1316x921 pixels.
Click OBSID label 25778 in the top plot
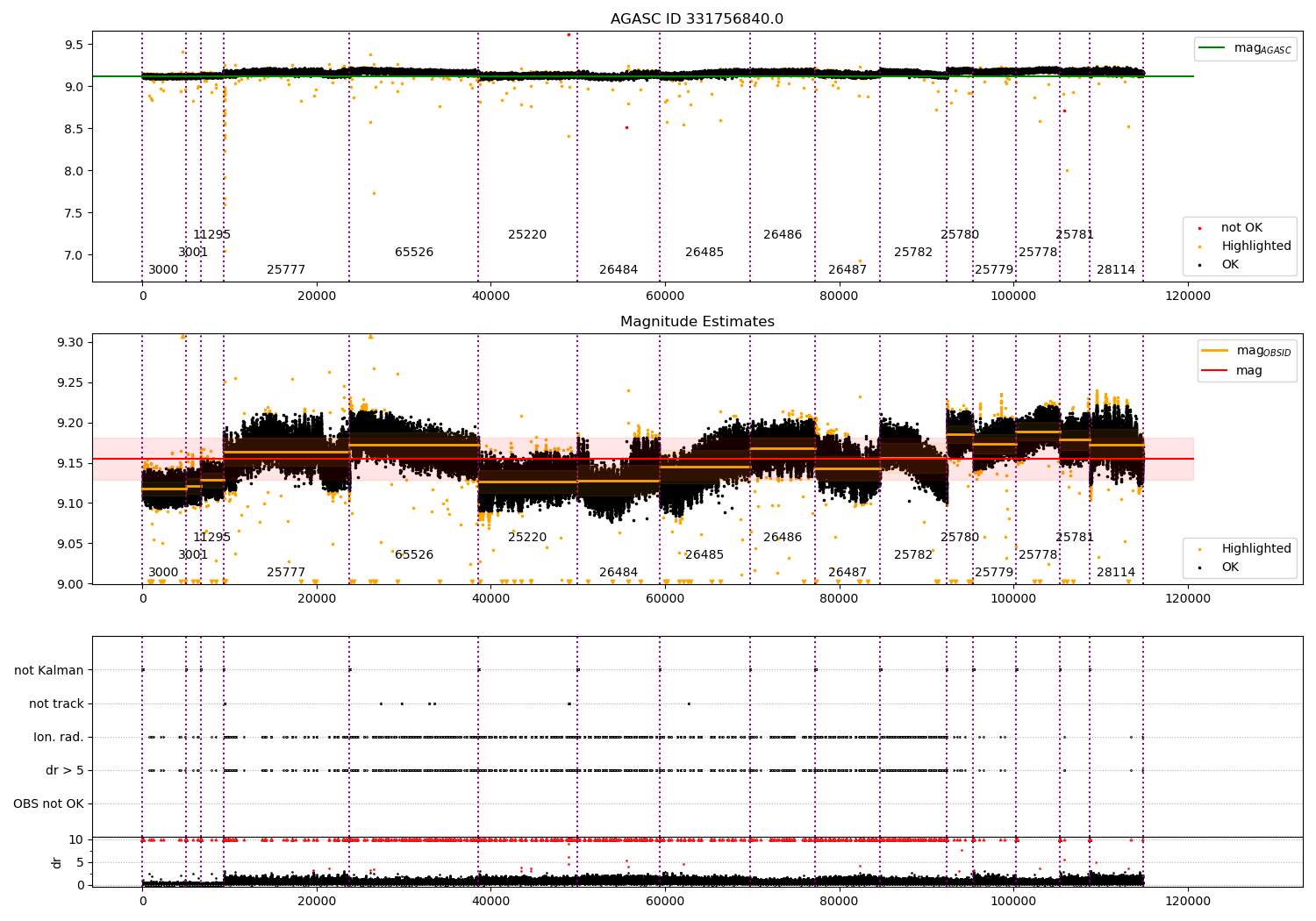click(x=1038, y=253)
